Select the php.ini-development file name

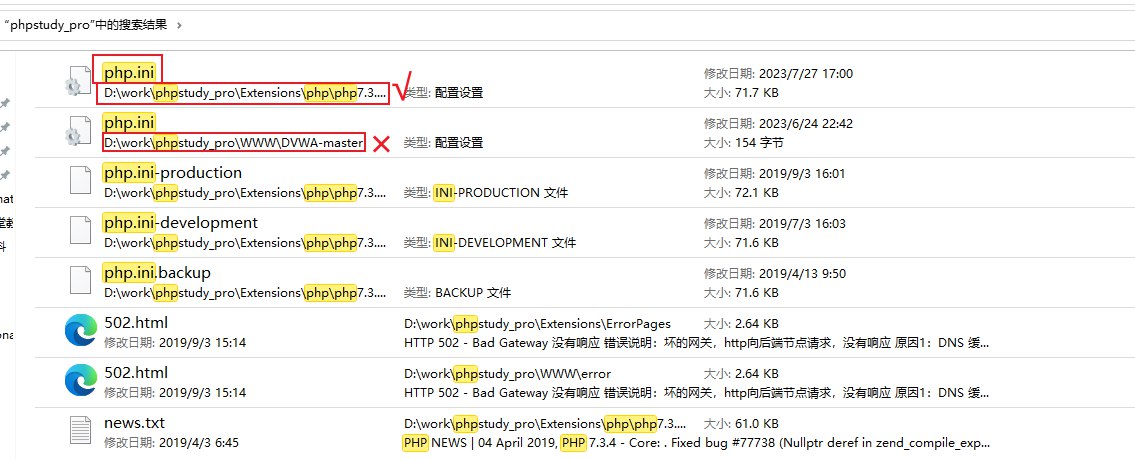[x=180, y=222]
